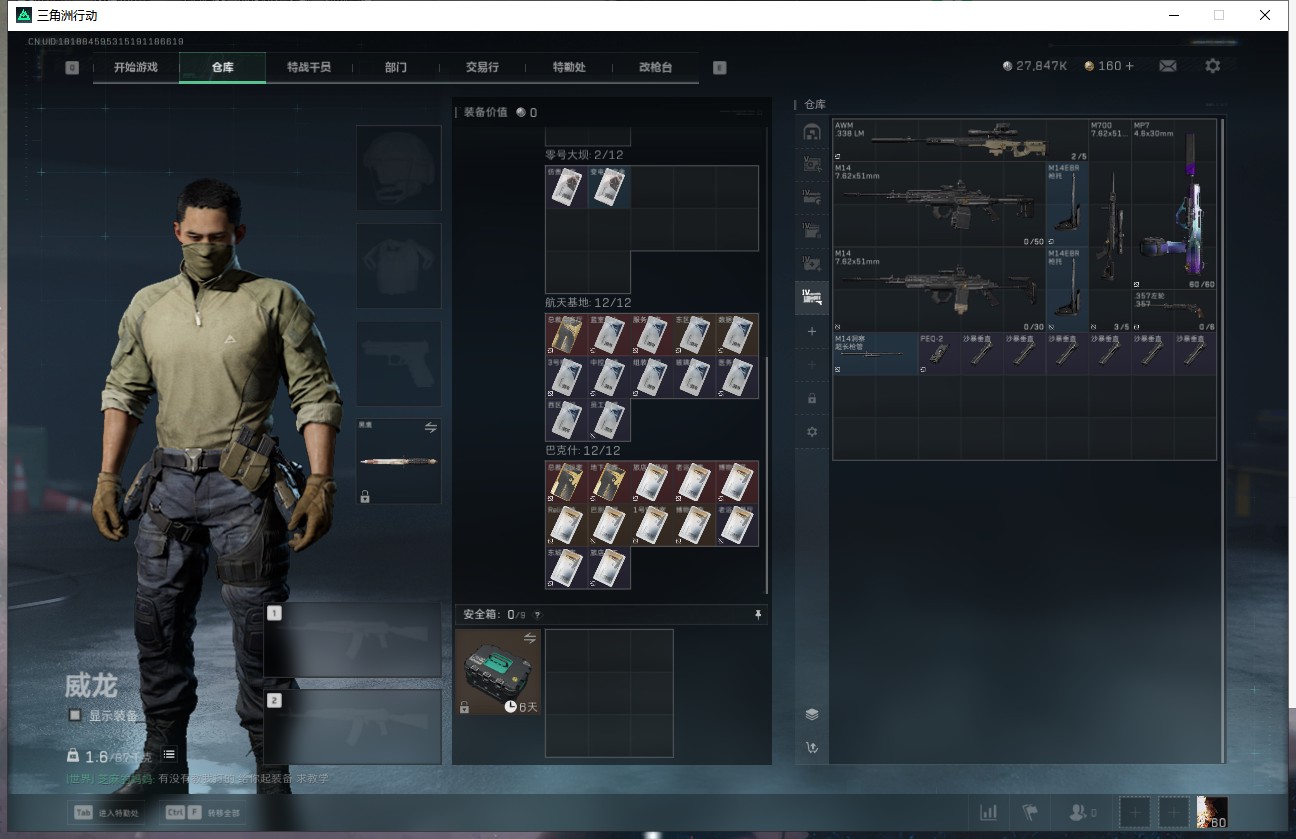
Task: Click the safe box container thumbnail
Action: (x=498, y=672)
